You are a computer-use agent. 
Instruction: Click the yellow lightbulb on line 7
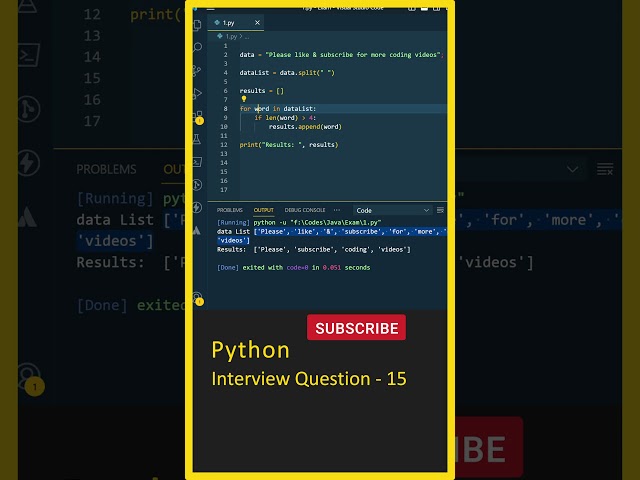(x=244, y=99)
